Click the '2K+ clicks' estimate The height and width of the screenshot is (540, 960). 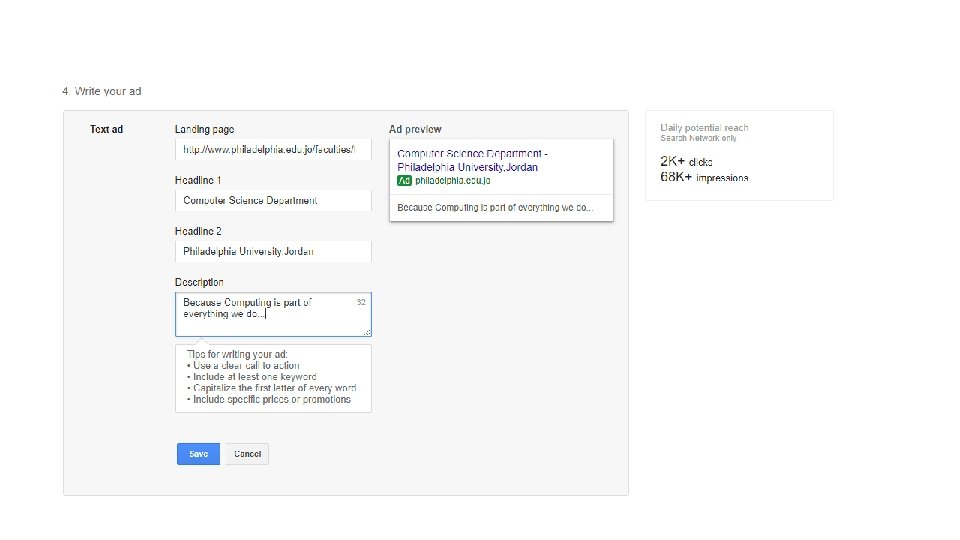(x=686, y=162)
